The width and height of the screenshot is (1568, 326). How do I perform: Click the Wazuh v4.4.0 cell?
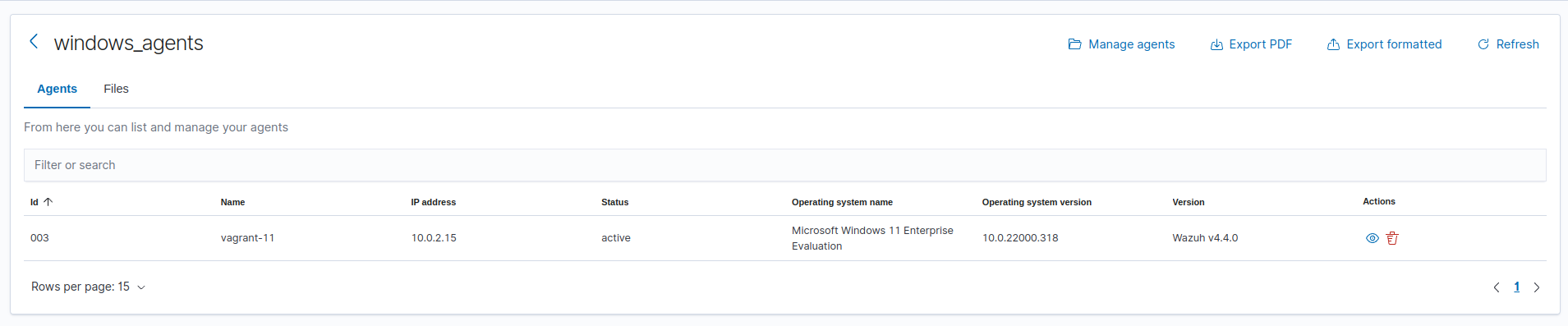point(1205,238)
